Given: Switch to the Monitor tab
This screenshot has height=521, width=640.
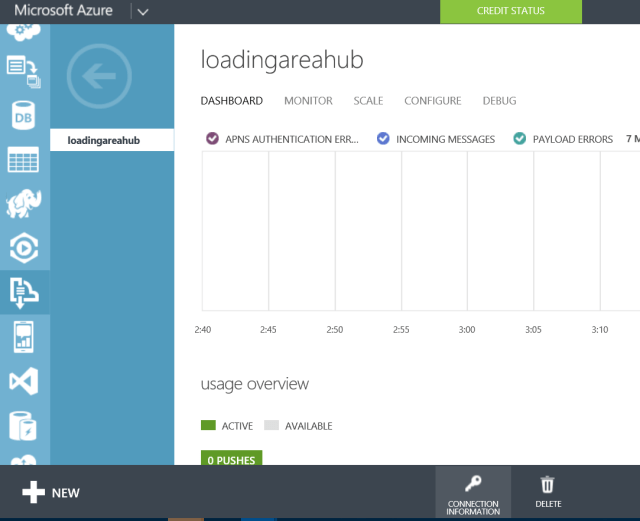Looking at the screenshot, I should [308, 101].
